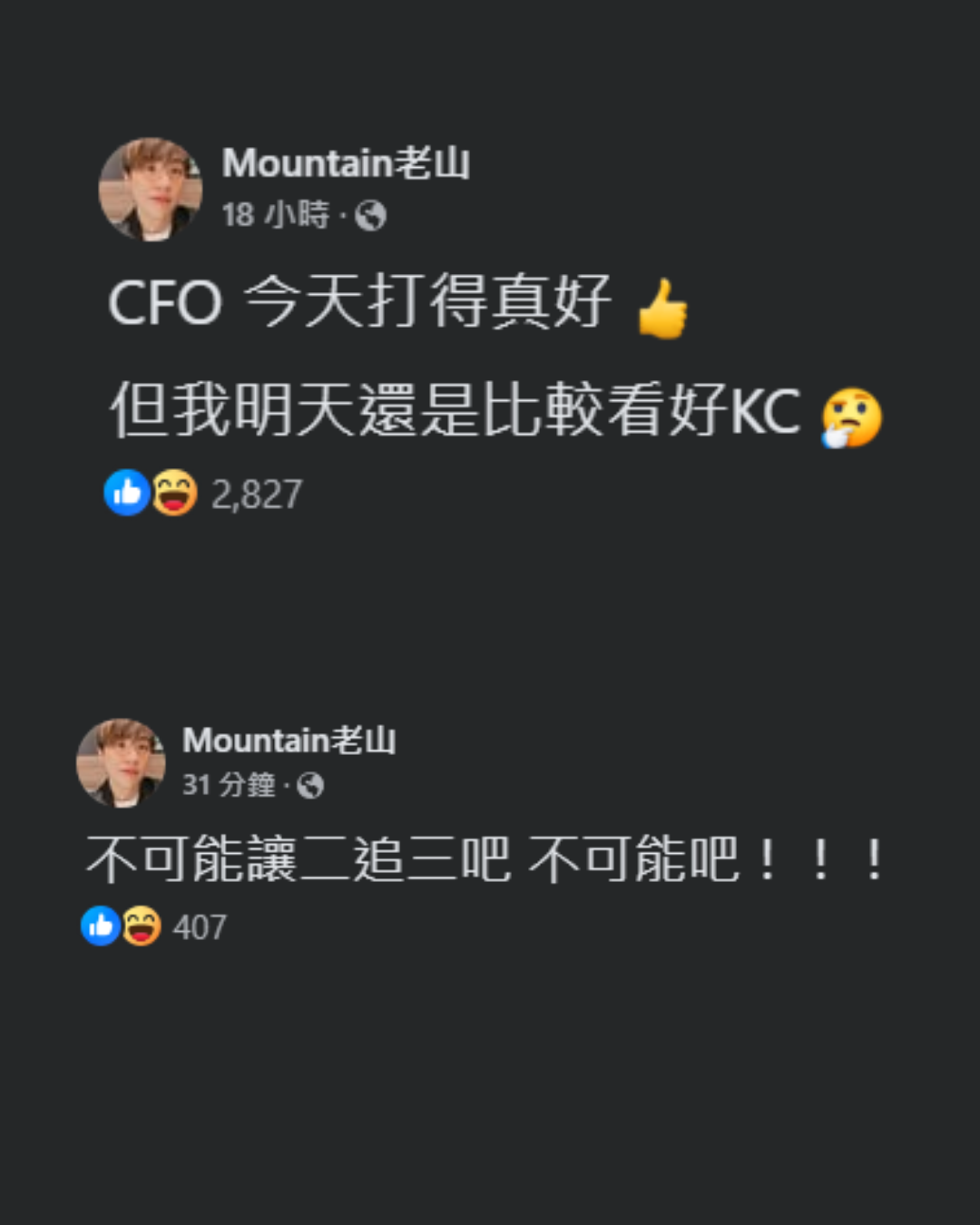Click the text '不可能讓二追三吧 不可能吧'

pyautogui.click(x=413, y=858)
